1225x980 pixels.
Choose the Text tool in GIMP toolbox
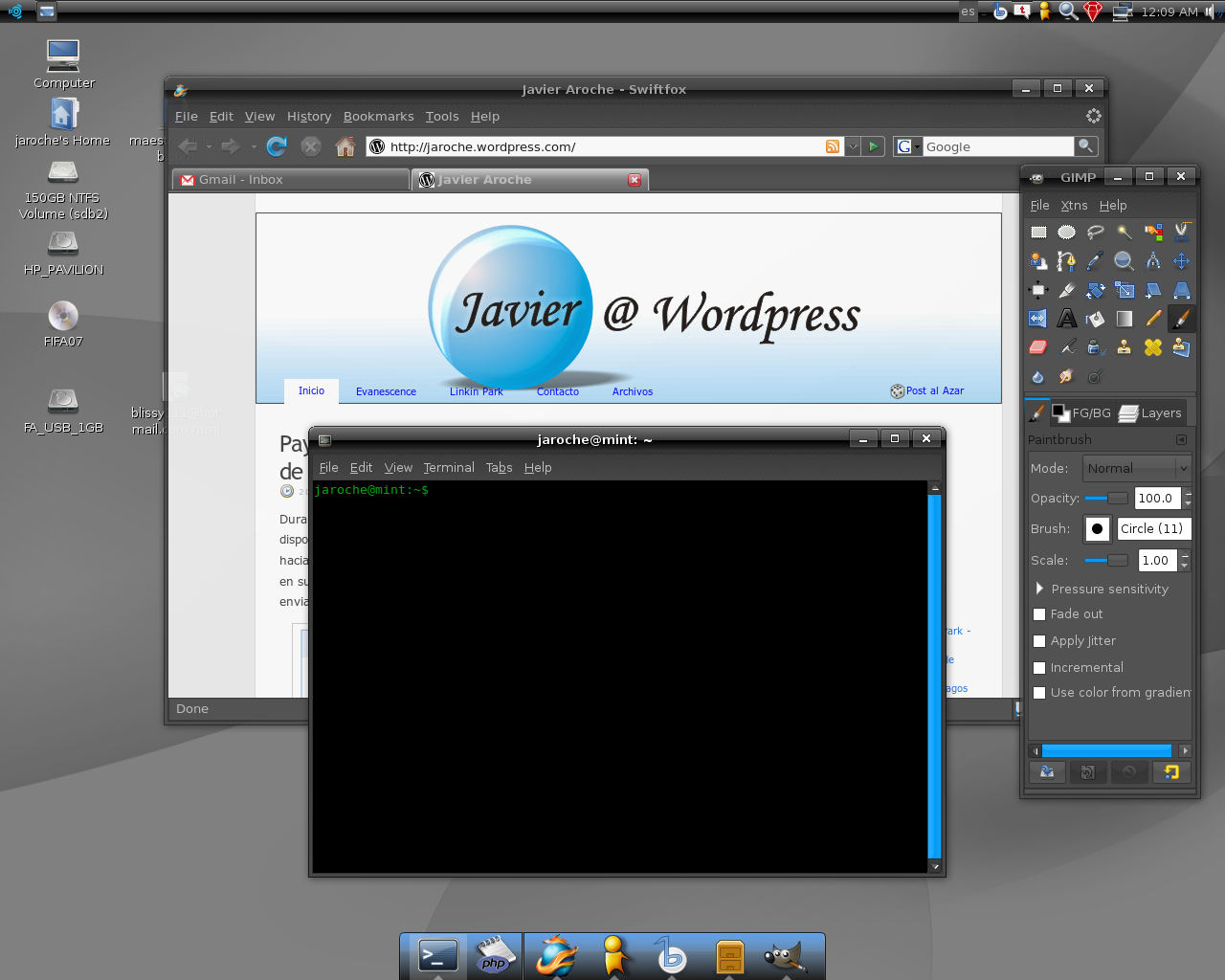[x=1067, y=319]
